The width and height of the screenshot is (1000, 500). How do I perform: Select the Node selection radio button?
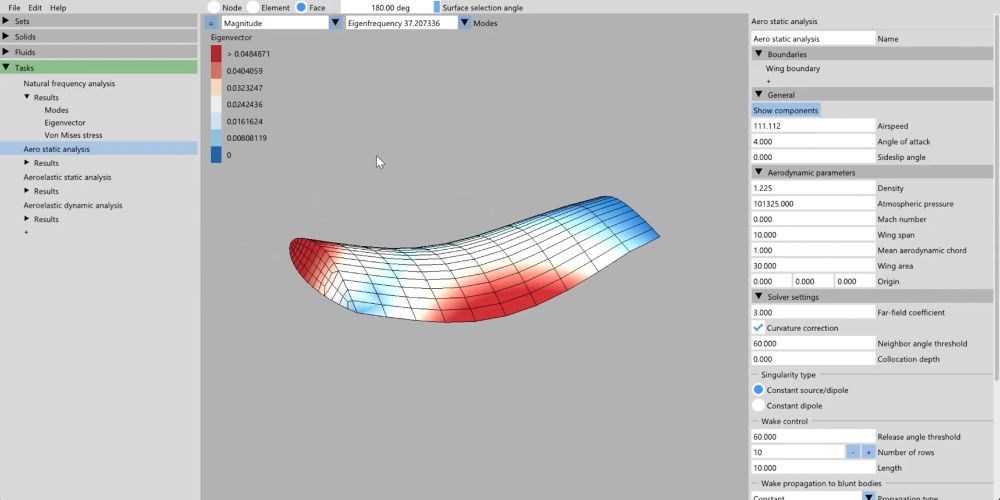[214, 8]
